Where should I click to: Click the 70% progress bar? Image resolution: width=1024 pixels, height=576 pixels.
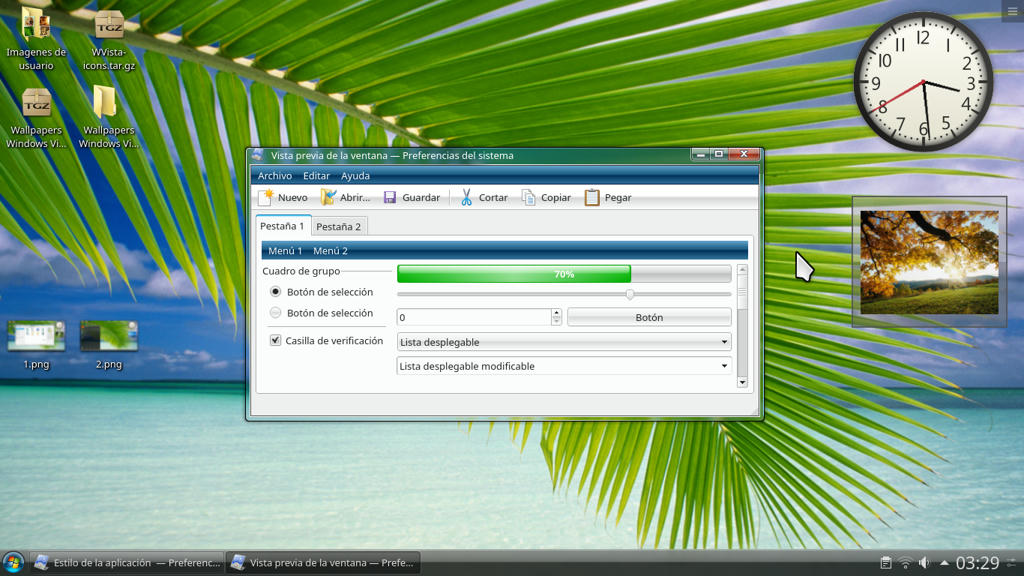(x=564, y=274)
